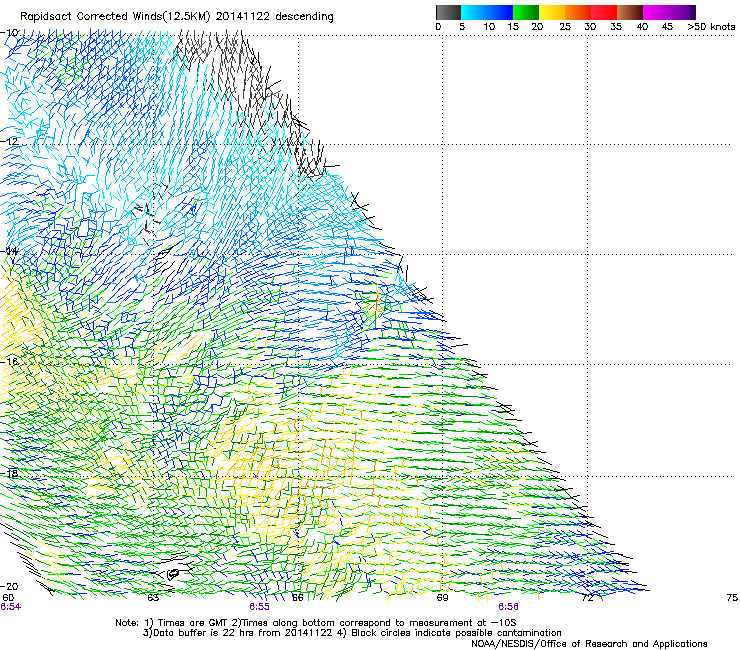The height and width of the screenshot is (650, 740).
Task: Click the '25' legend scale label
Action: (565, 26)
